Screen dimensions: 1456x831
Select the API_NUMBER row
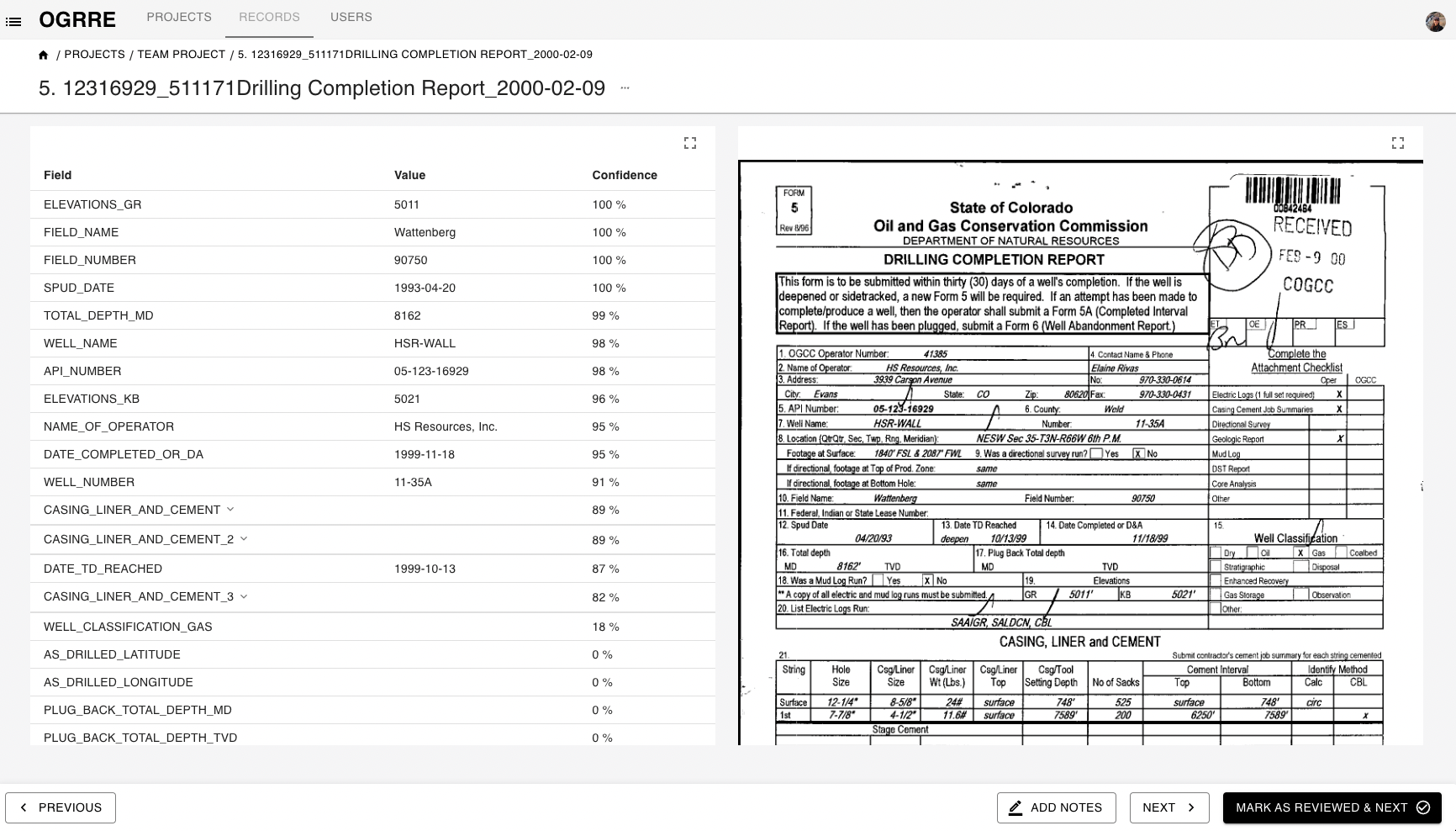(372, 371)
